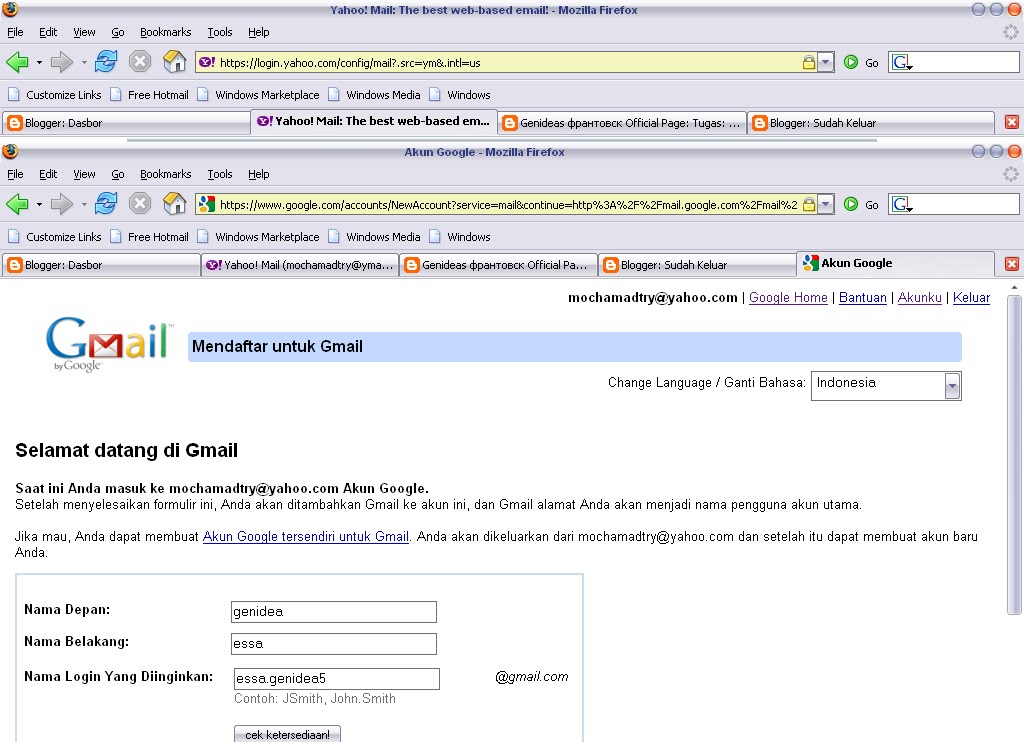Click Firefox icon in Akun Google title bar

coord(10,152)
